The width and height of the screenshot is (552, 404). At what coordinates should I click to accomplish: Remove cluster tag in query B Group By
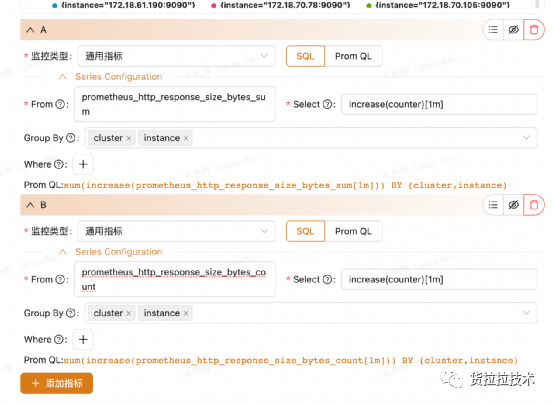pyautogui.click(x=129, y=313)
